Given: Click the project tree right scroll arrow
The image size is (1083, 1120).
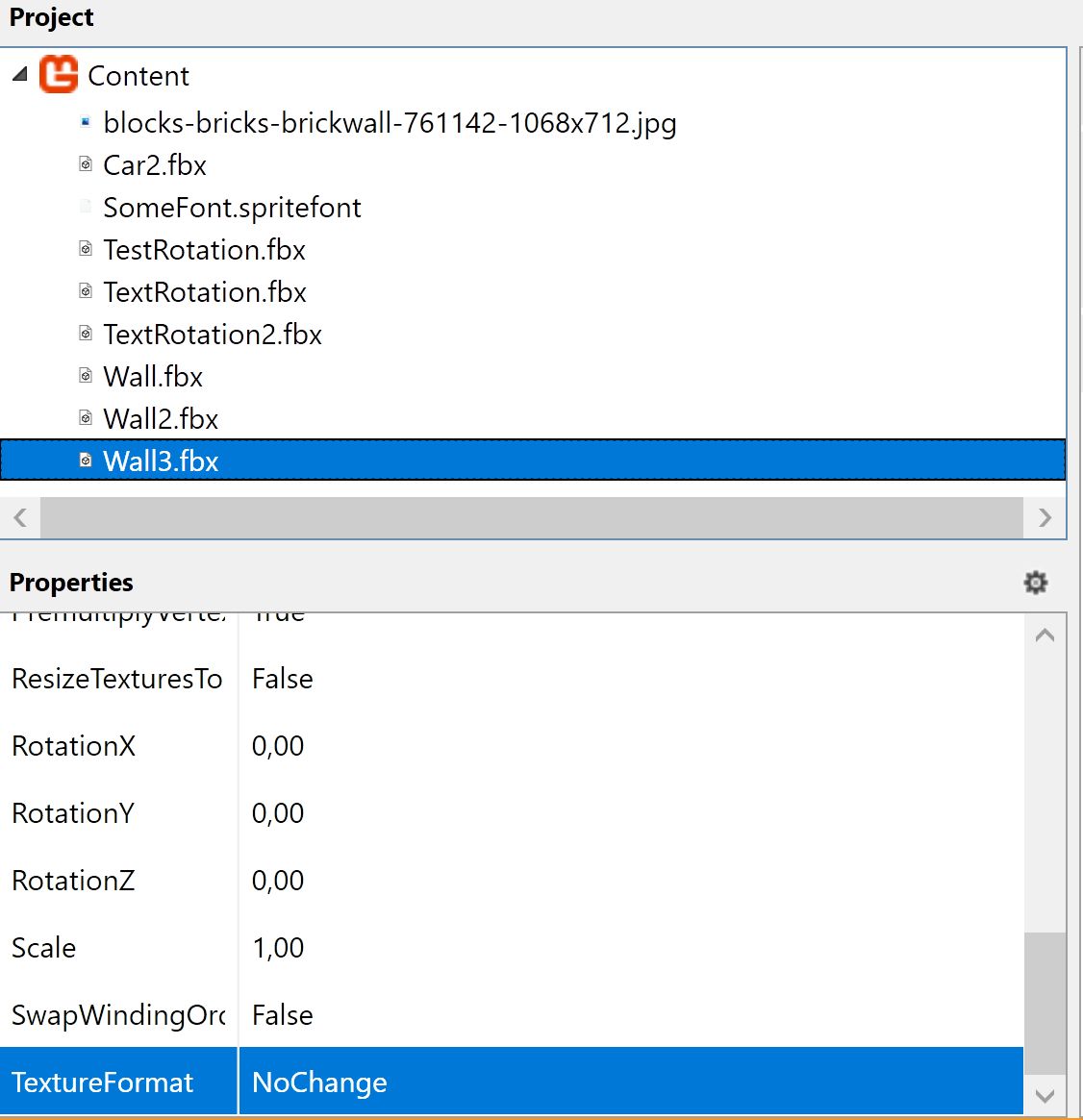Looking at the screenshot, I should [1045, 517].
